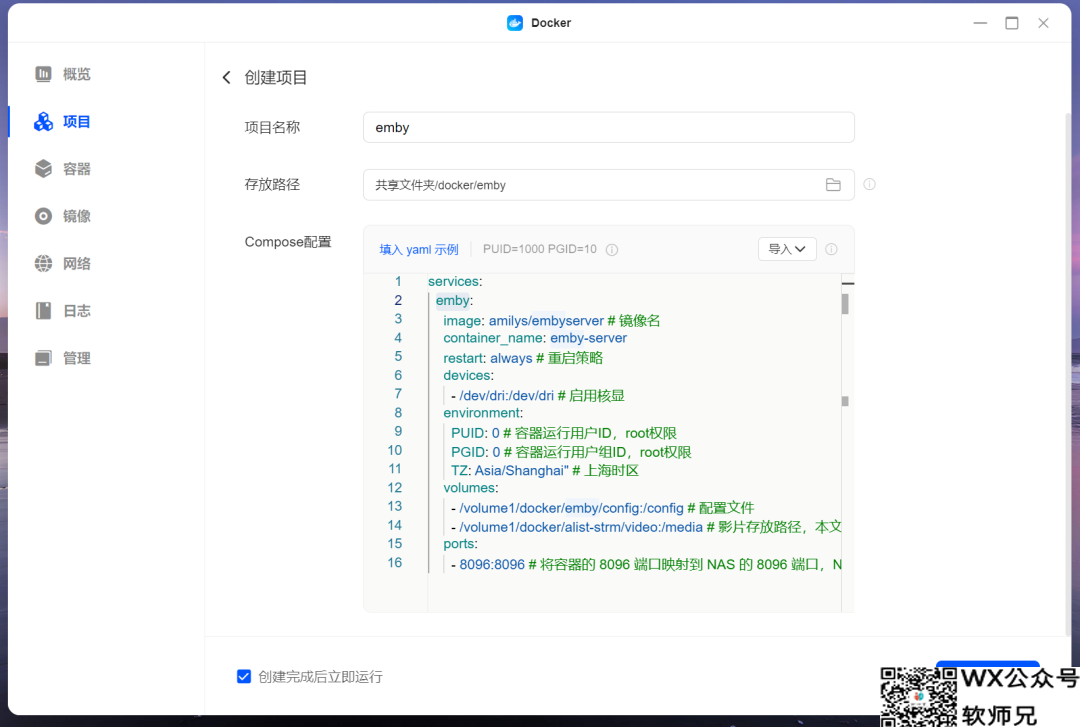This screenshot has width=1080, height=727.
Task: Uncheck the run immediately after creation checkbox
Action: tap(244, 677)
